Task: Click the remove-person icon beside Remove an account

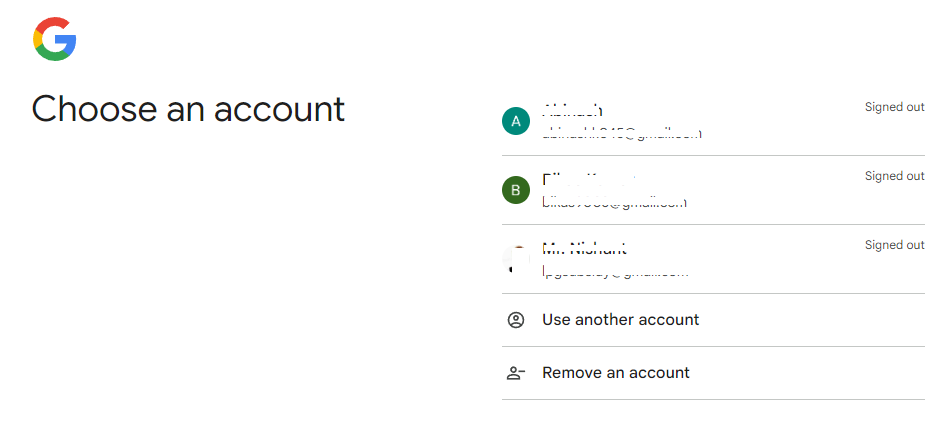Action: [516, 373]
